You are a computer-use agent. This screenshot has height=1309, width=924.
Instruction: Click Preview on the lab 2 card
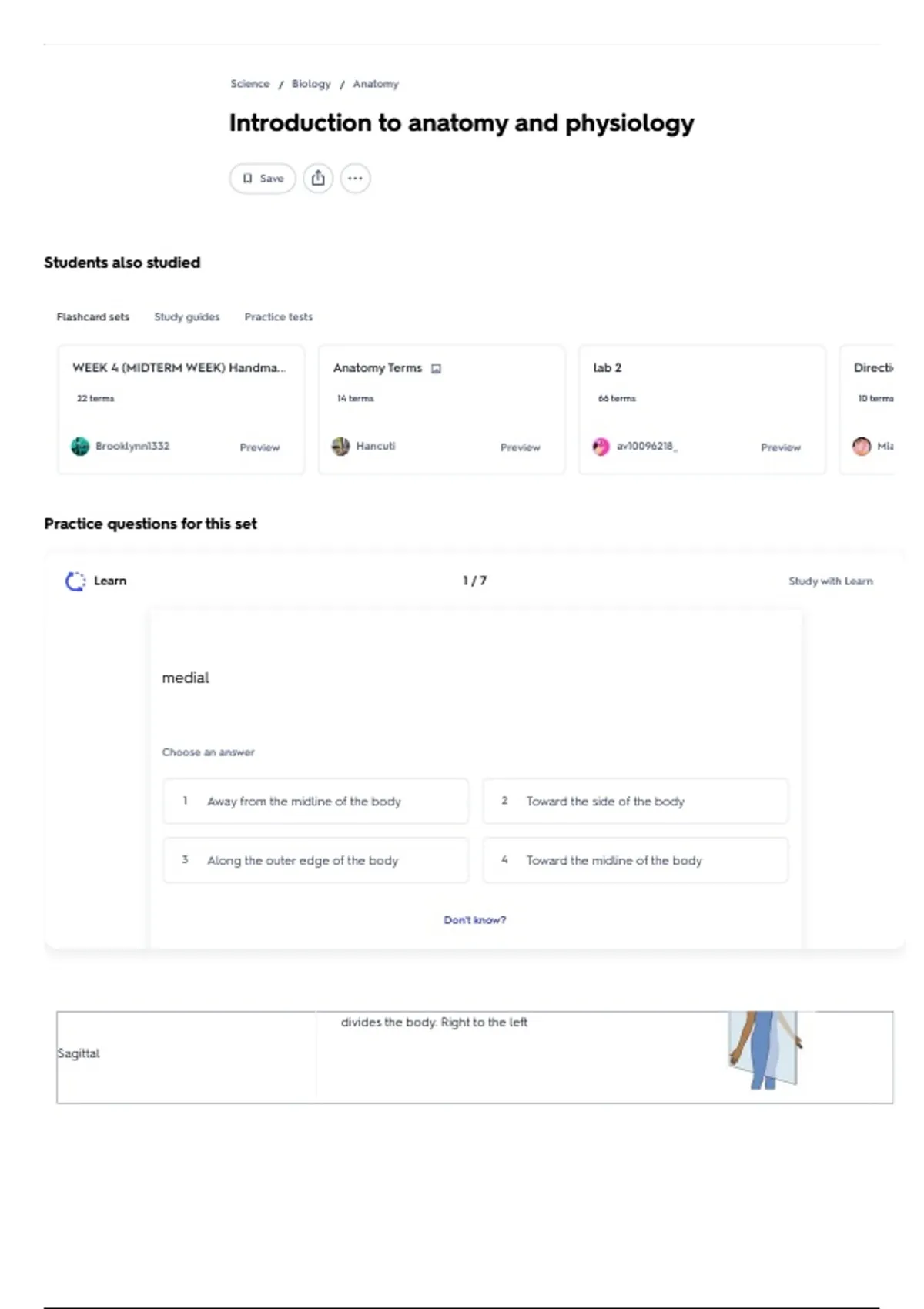tap(781, 447)
